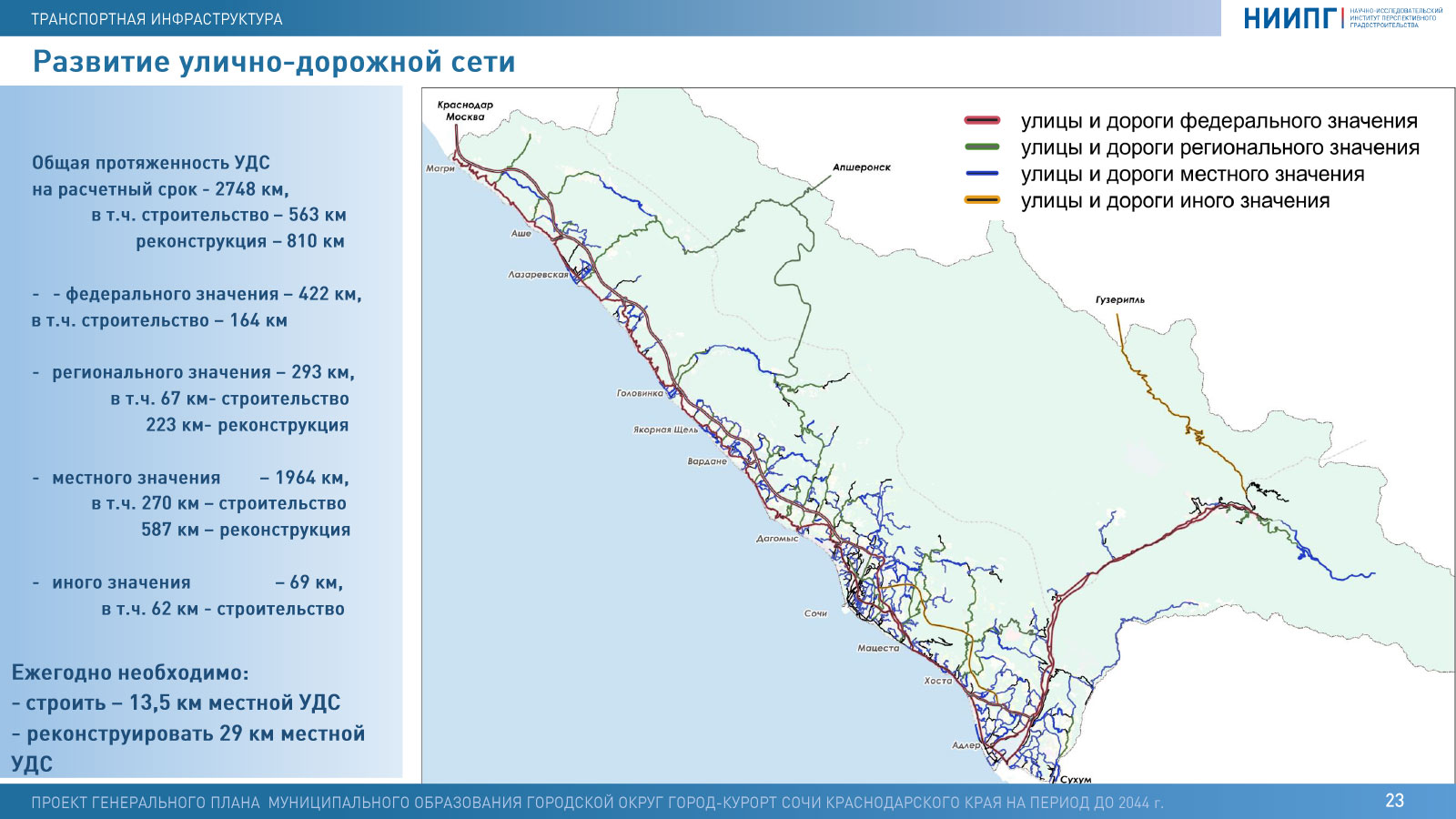This screenshot has height=819, width=1456.
Task: Click line '587 км – реконструкция'
Action: pos(246,530)
